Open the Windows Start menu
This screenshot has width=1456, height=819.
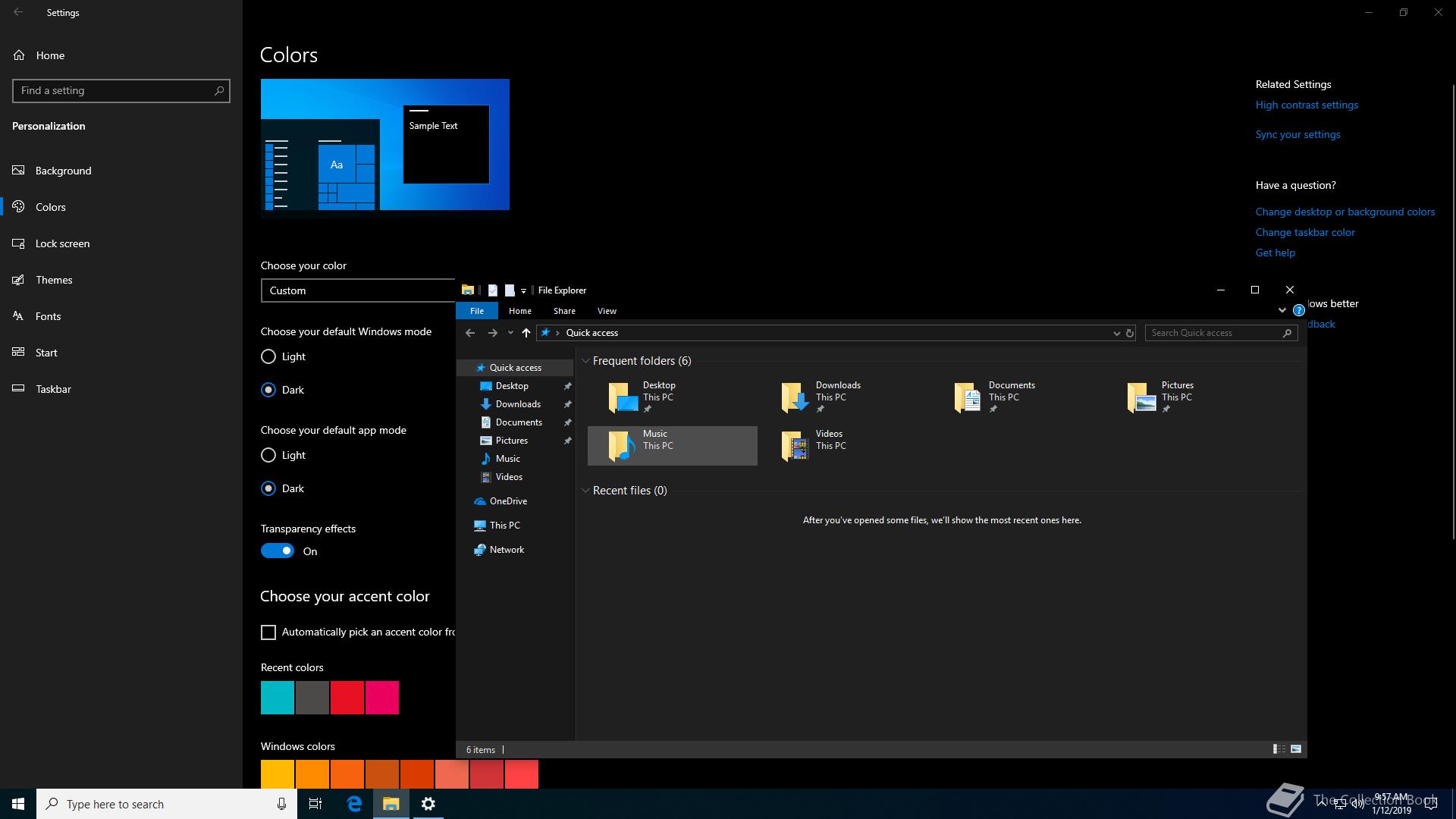coord(18,804)
